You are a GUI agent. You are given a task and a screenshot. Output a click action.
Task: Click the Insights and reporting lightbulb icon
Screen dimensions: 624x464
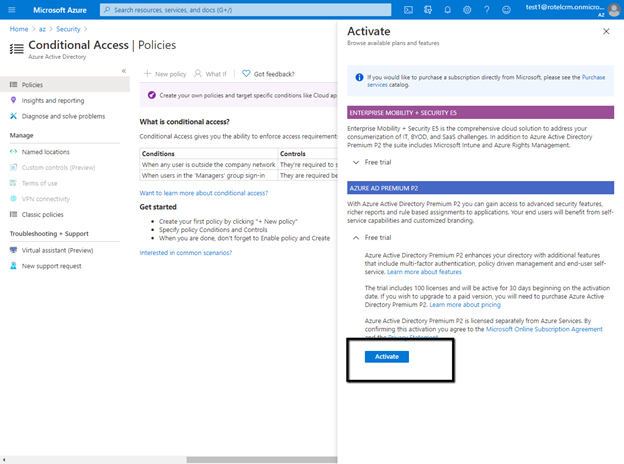14,100
